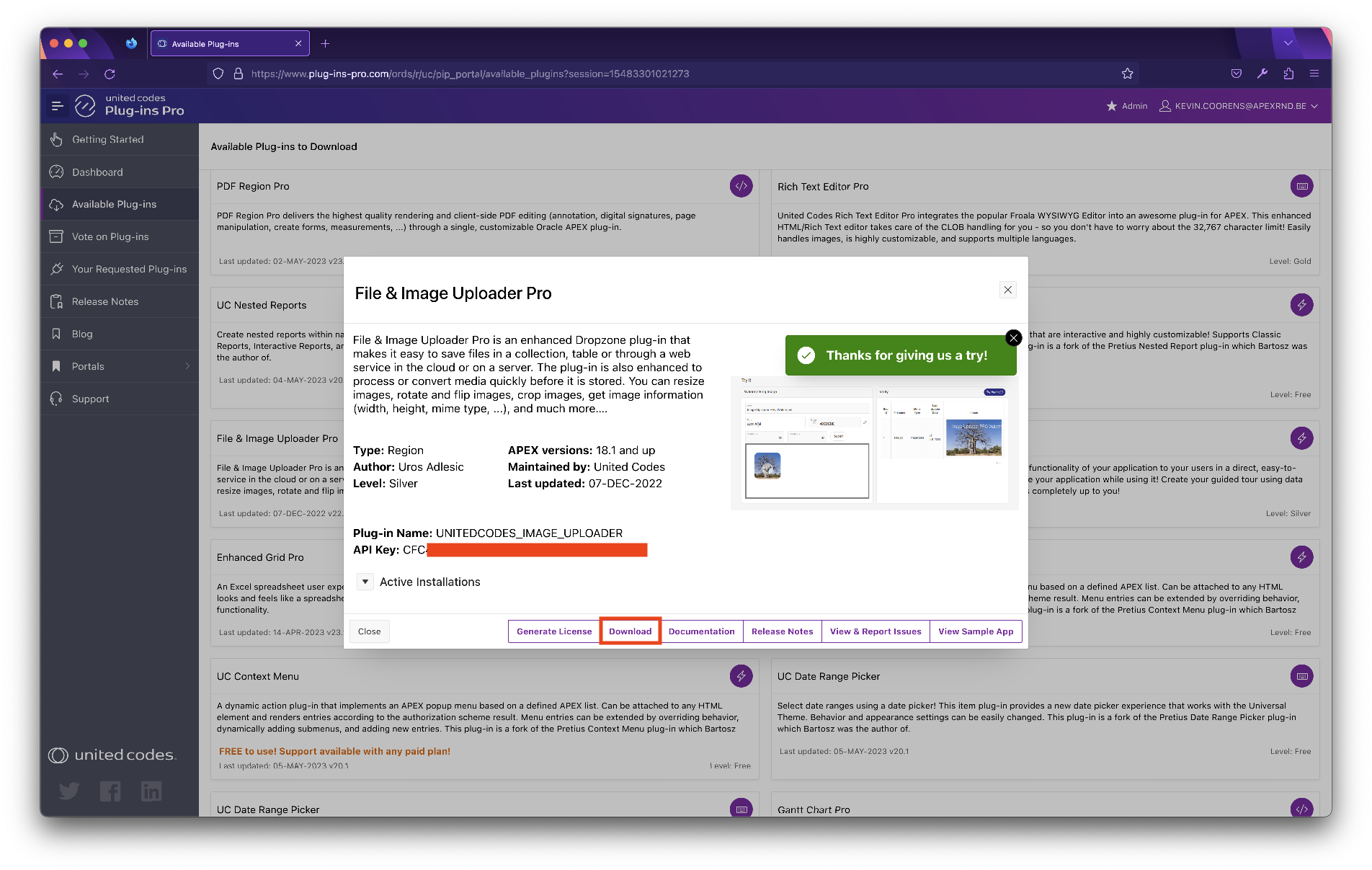Open the LinkedIn social icon

[x=151, y=791]
